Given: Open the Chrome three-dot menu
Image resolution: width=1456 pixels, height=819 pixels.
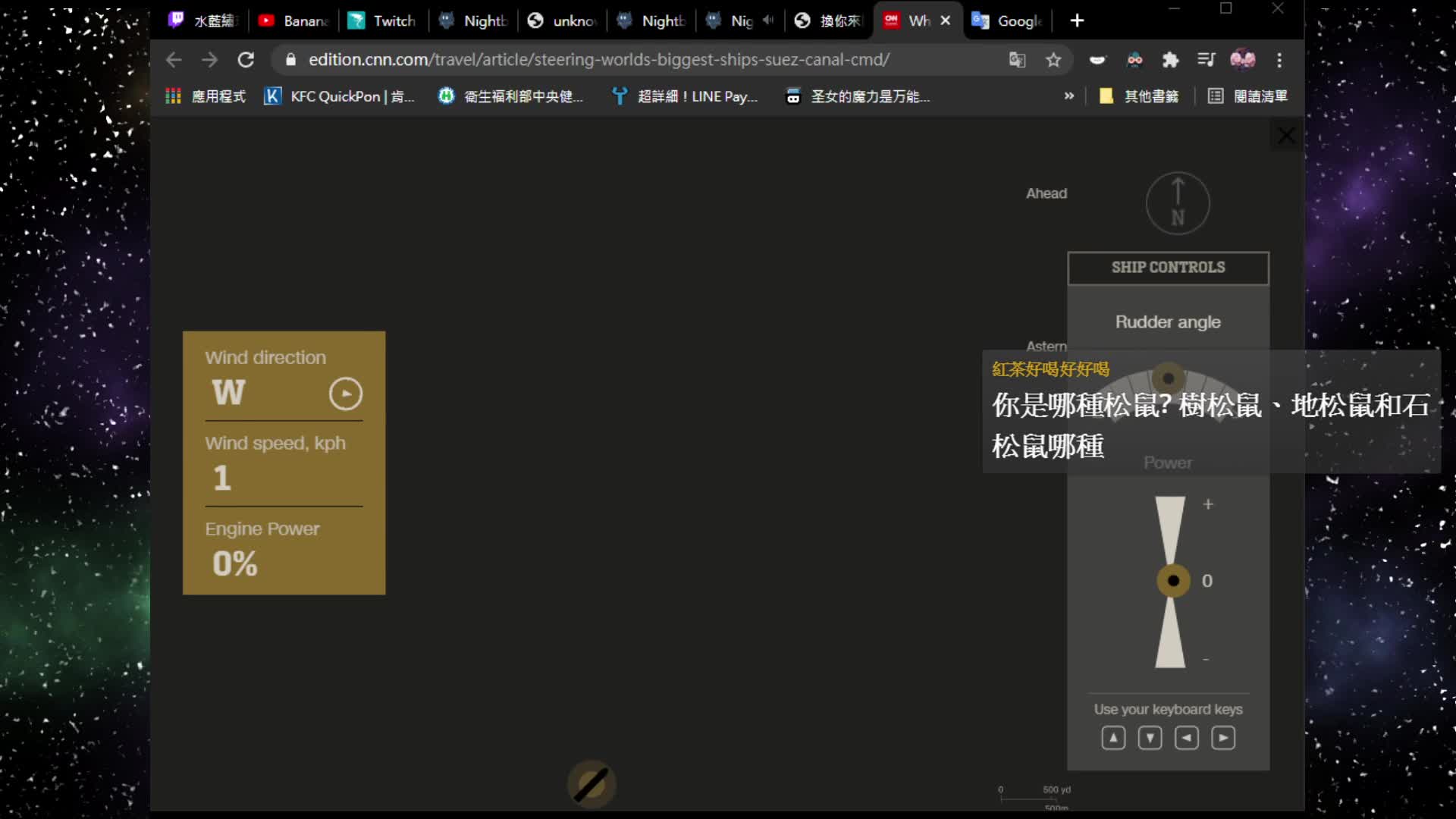Looking at the screenshot, I should point(1279,60).
